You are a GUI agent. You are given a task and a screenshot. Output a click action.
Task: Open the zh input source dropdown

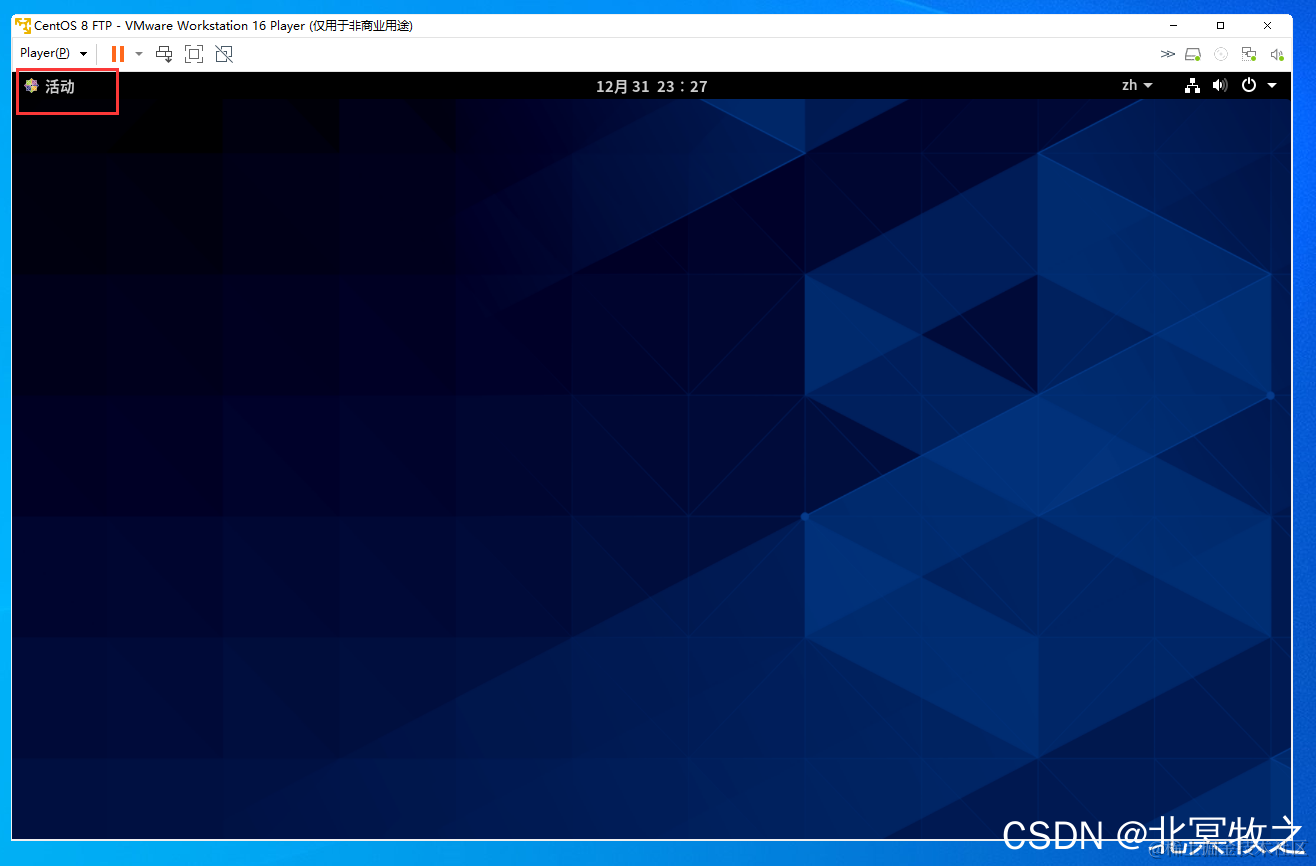click(x=1137, y=86)
